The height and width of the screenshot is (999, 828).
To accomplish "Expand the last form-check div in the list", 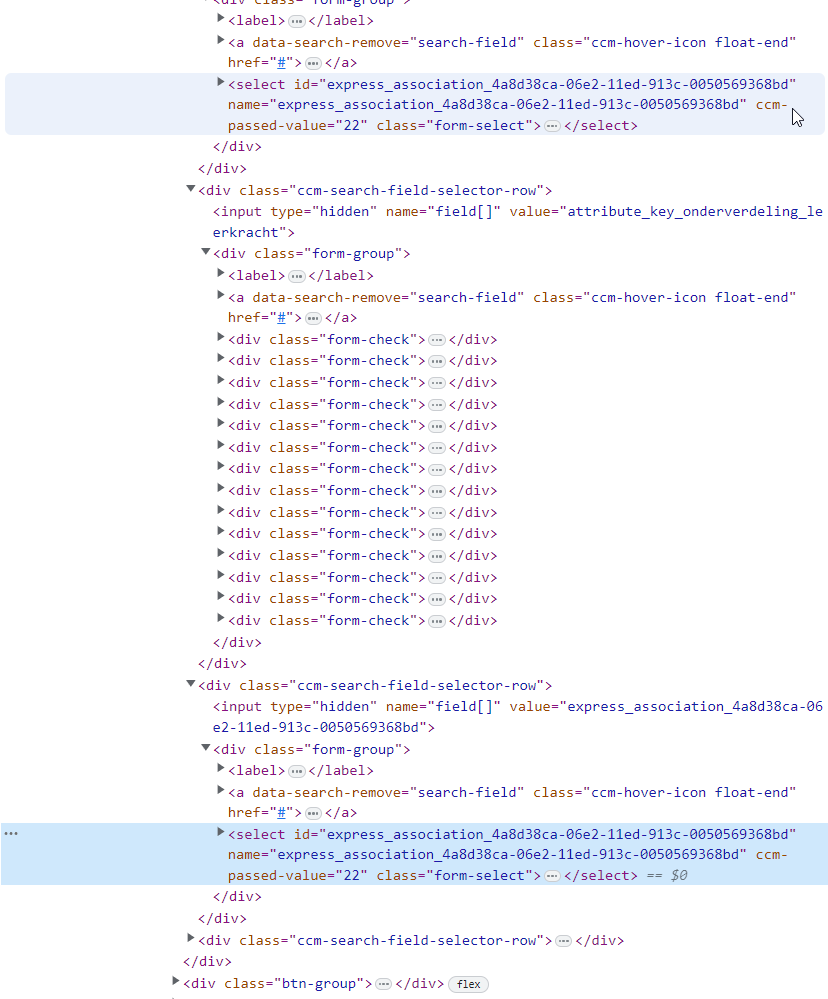I will (x=220, y=618).
